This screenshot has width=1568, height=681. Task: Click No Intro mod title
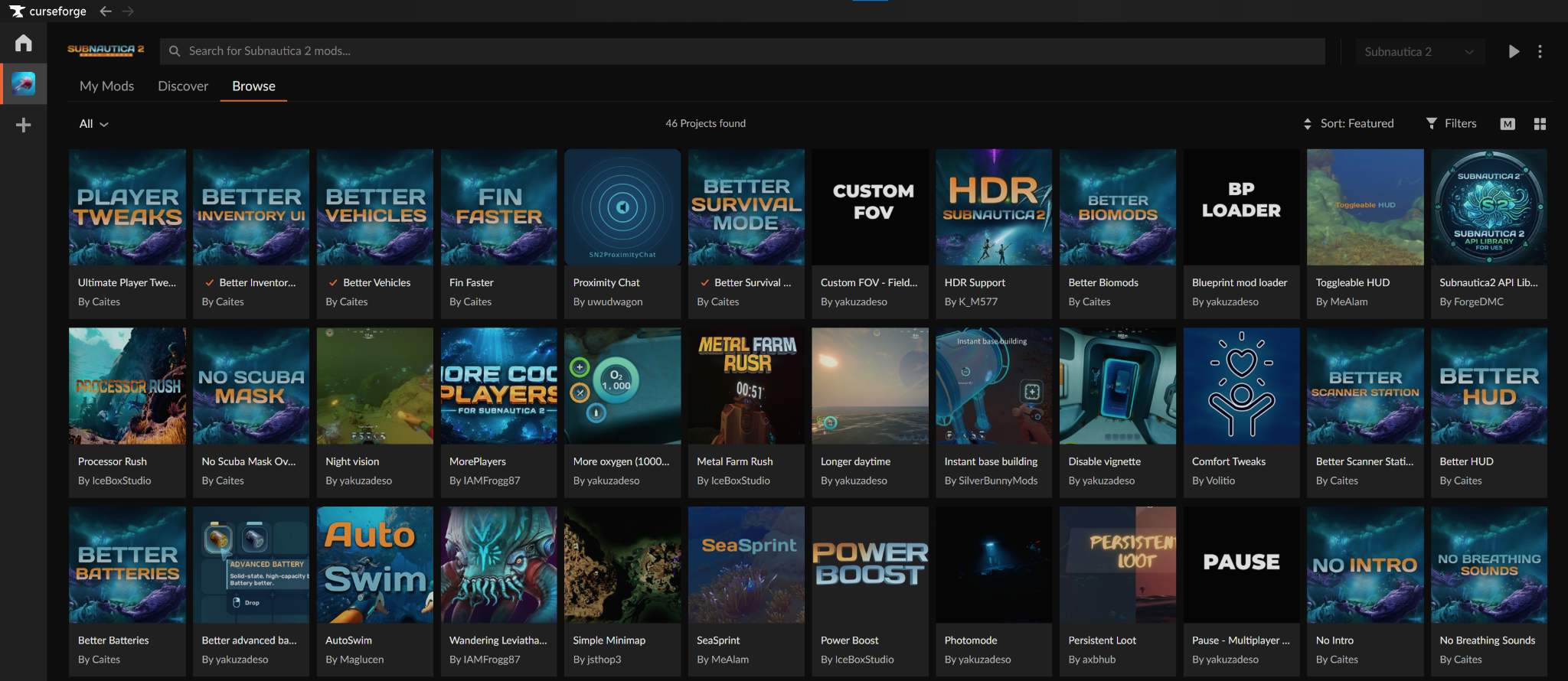click(x=1334, y=640)
